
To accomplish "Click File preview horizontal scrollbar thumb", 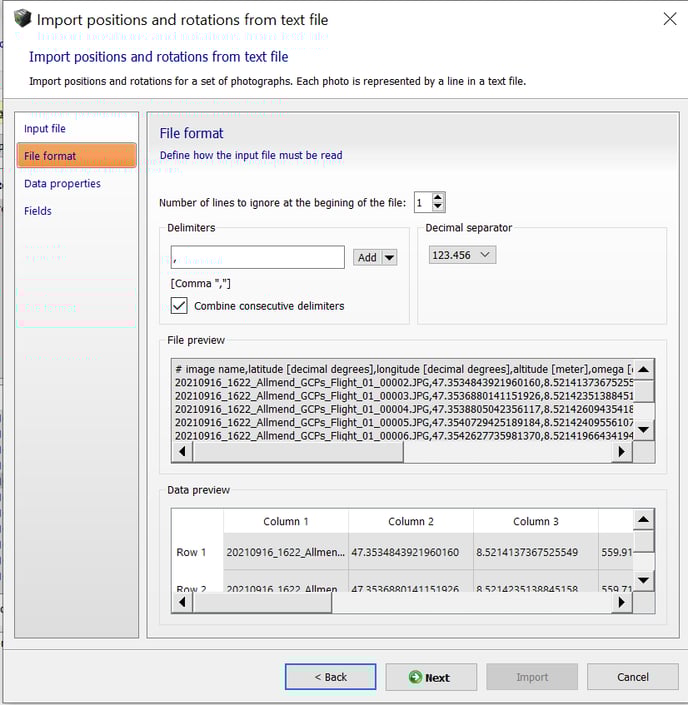I will point(298,451).
